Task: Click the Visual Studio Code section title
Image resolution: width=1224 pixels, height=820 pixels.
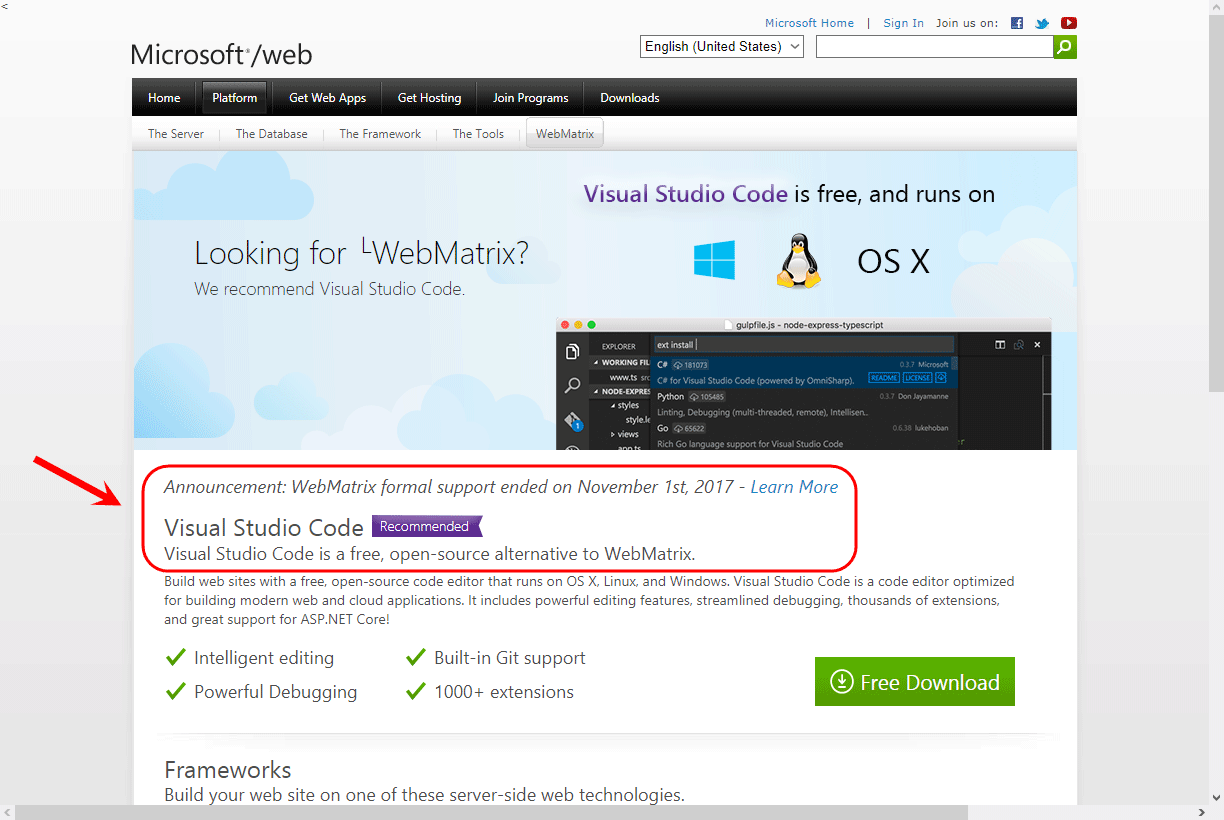Action: pyautogui.click(x=264, y=527)
